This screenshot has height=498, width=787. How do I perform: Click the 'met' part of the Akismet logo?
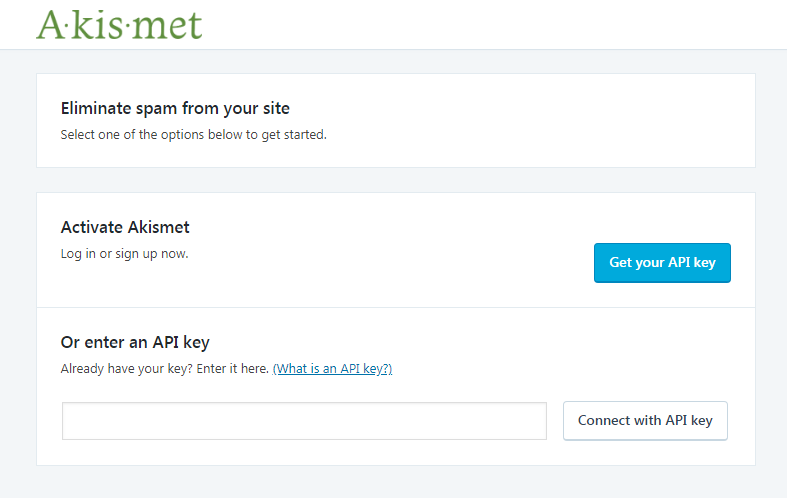(x=168, y=24)
